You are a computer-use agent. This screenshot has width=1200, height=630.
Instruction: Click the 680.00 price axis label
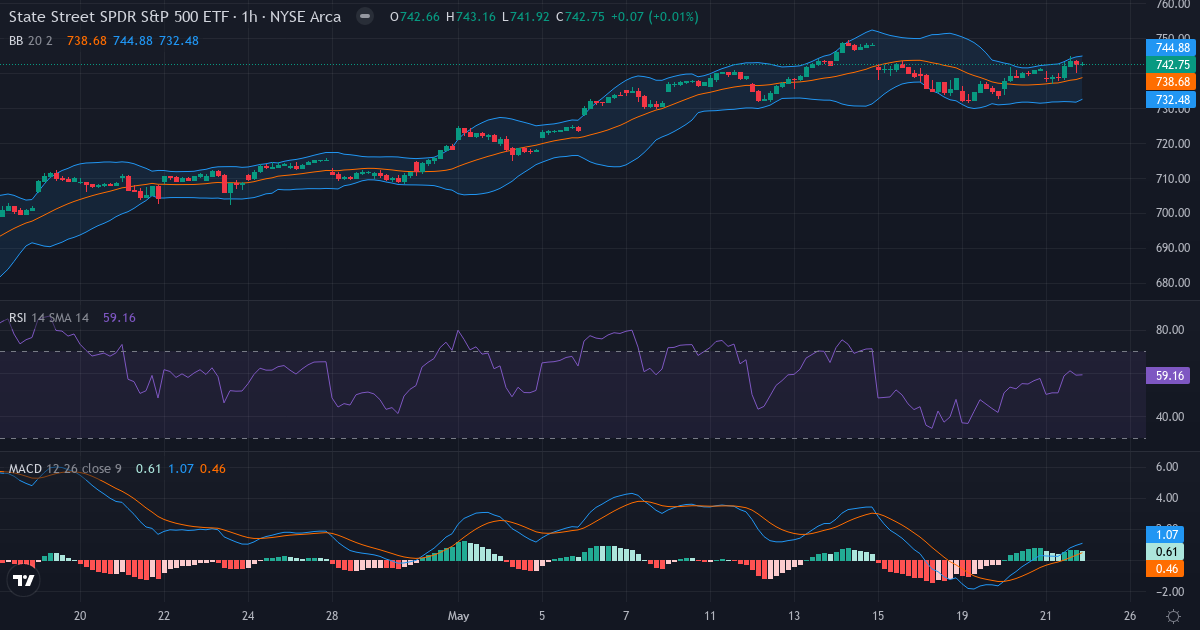1171,283
